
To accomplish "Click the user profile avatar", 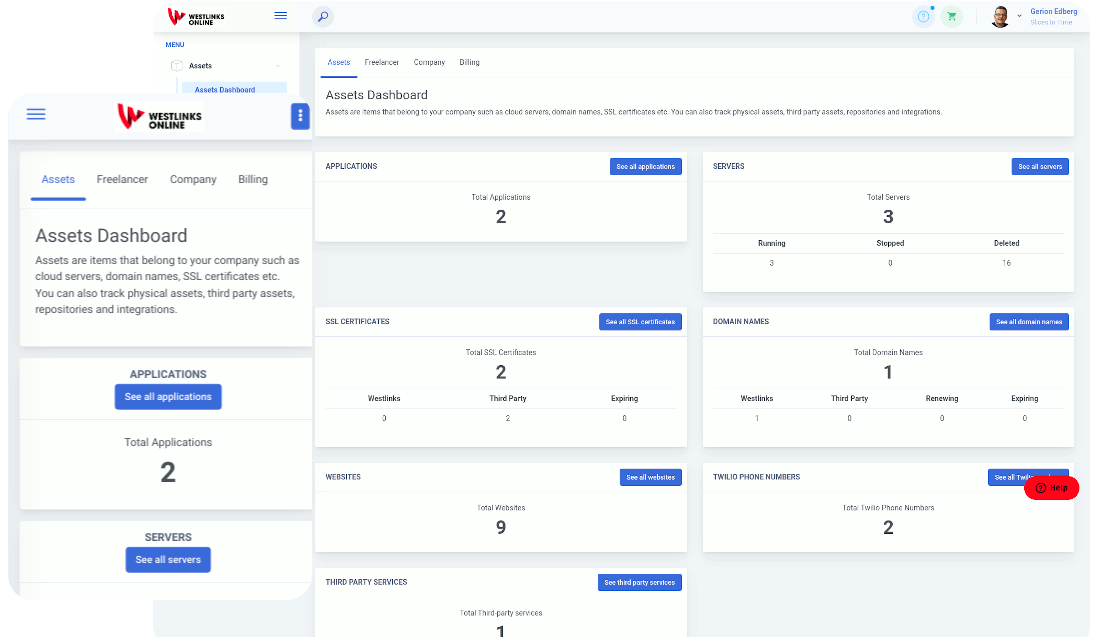I will 1000,16.
